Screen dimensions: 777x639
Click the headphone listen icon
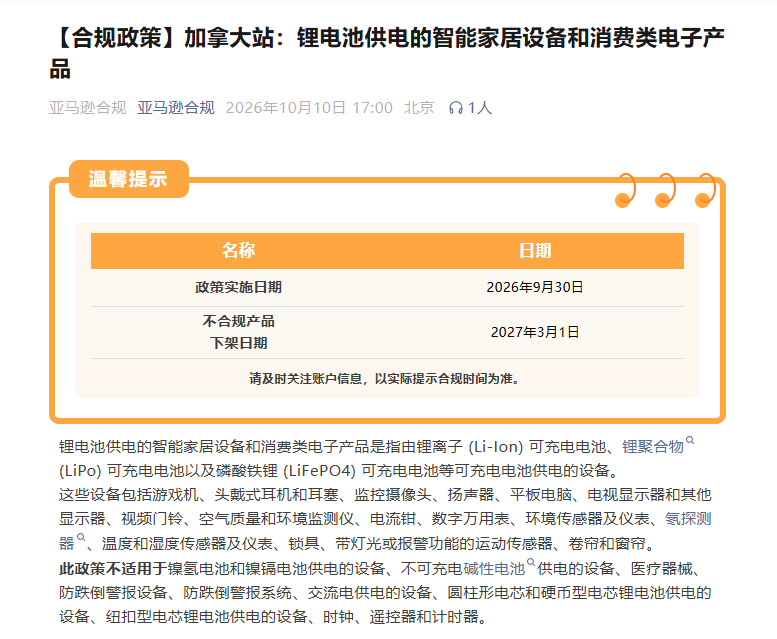[455, 108]
